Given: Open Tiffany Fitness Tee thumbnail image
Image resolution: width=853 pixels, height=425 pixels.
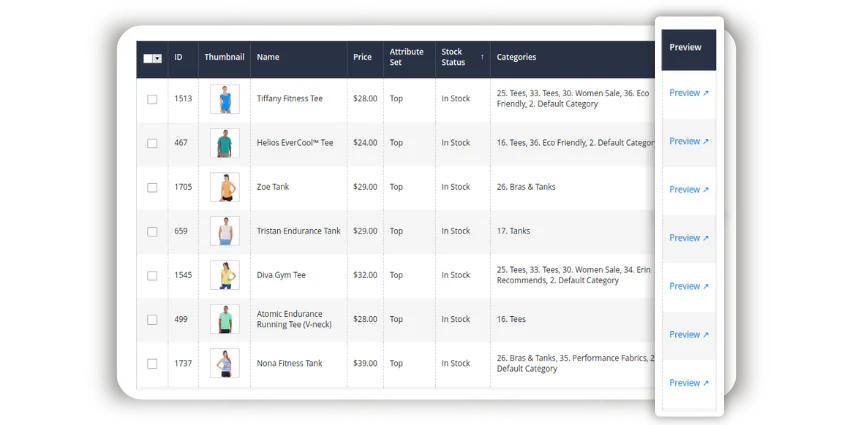Looking at the screenshot, I should pyautogui.click(x=225, y=99).
